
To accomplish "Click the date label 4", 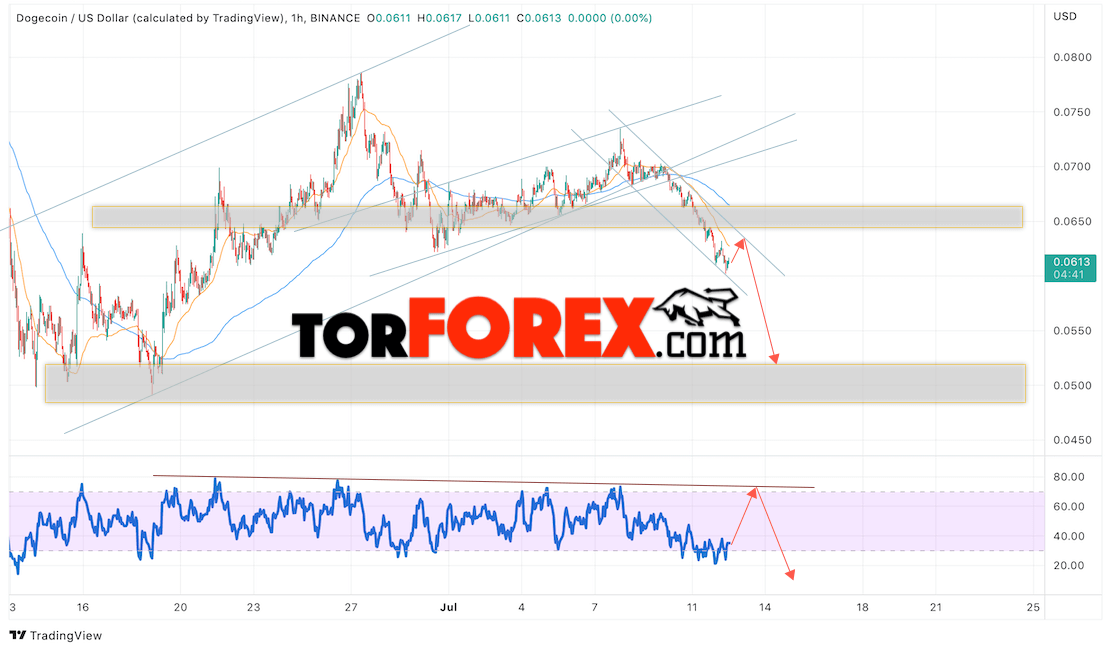I will [x=521, y=607].
